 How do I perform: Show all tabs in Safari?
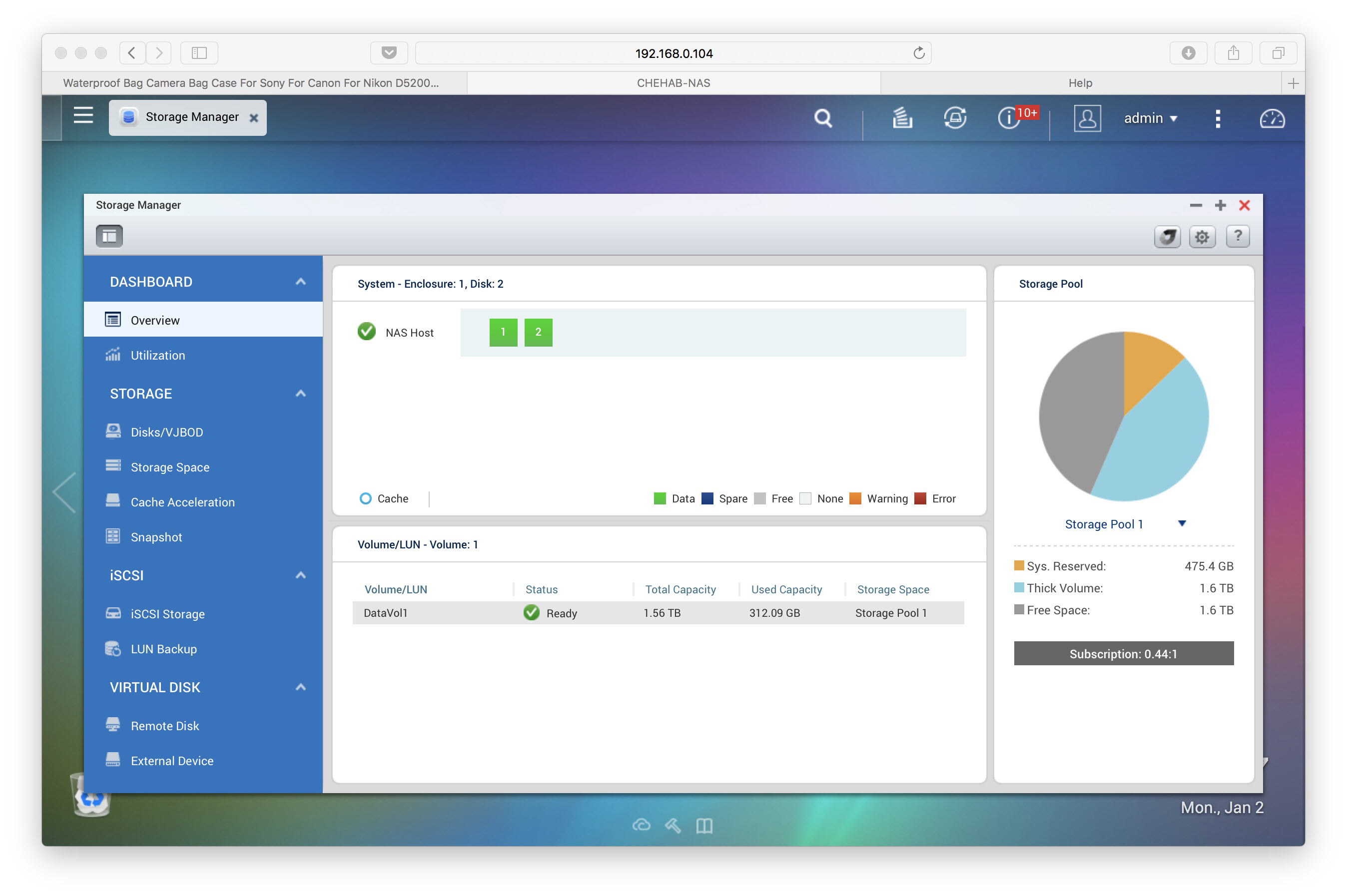tap(1278, 53)
